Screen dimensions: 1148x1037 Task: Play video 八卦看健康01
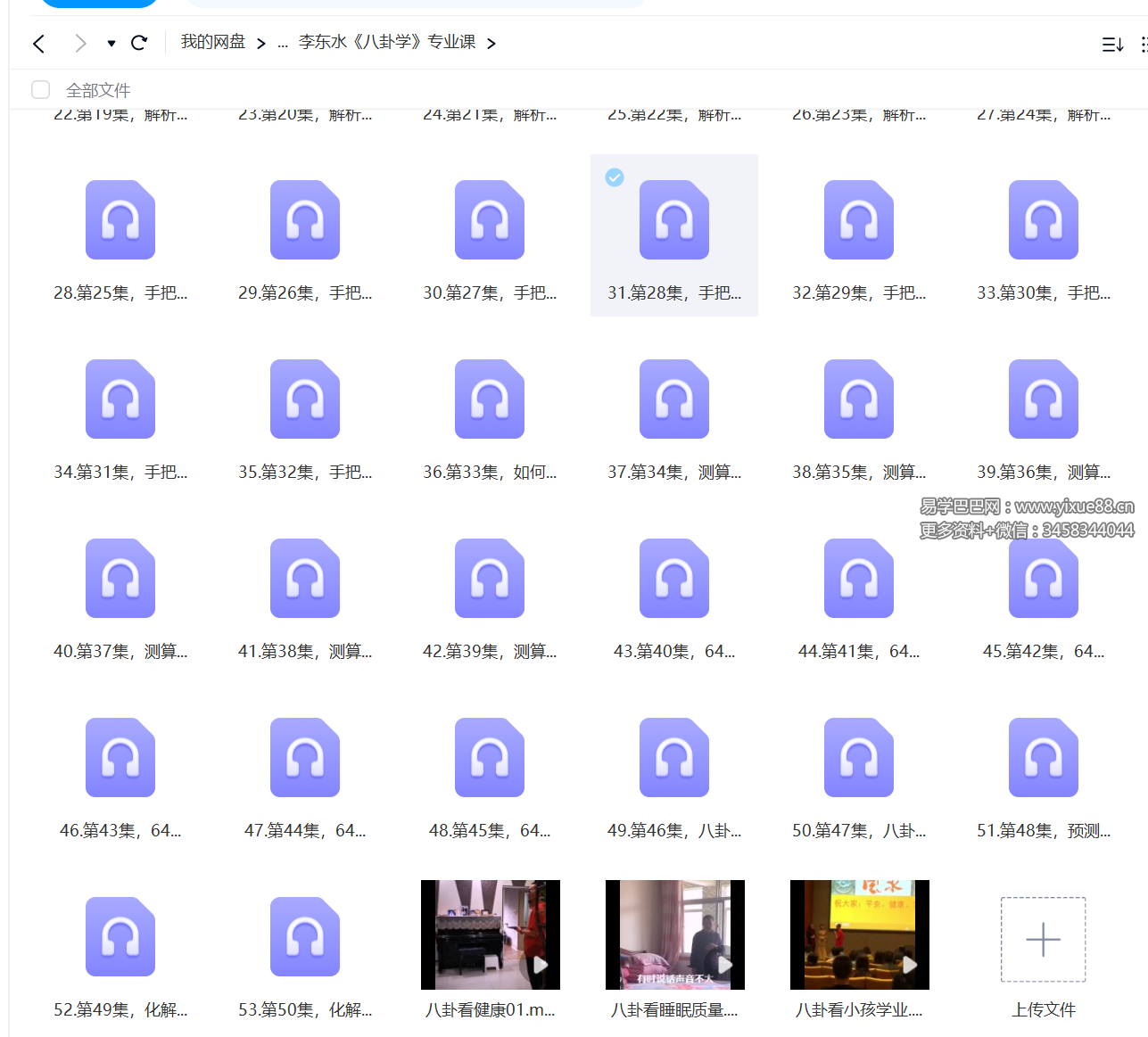point(490,935)
